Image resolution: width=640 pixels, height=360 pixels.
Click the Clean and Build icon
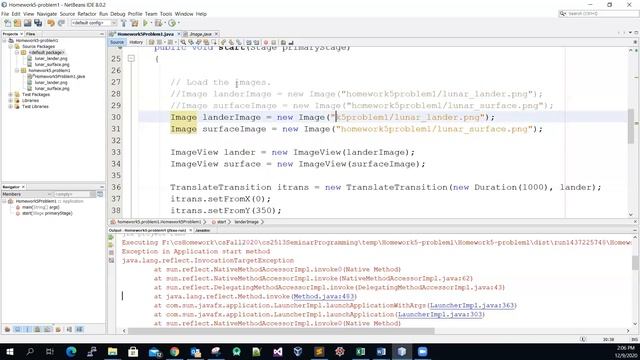[x=134, y=23]
